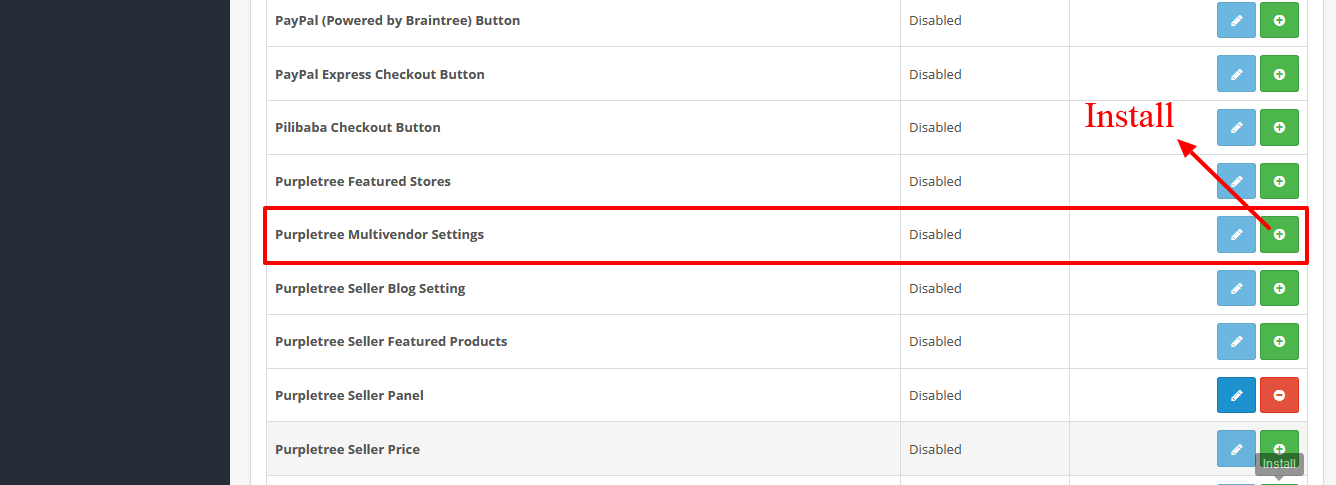Install Purpletree Featured Stores module
1336x485 pixels.
pos(1279,181)
